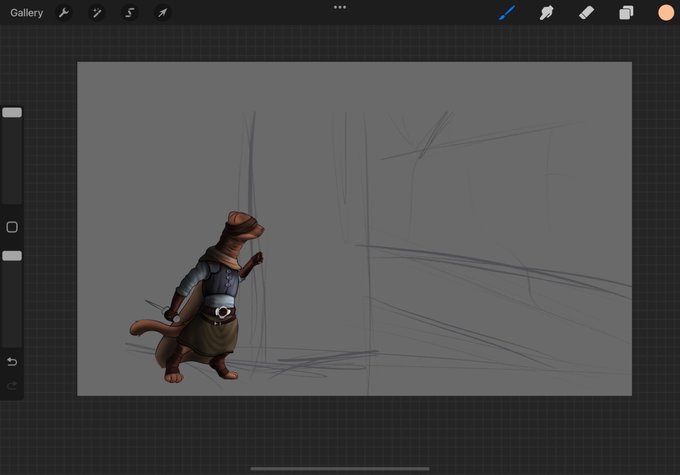Click the brush opacity slider handle
680x475 pixels.
click(x=12, y=256)
